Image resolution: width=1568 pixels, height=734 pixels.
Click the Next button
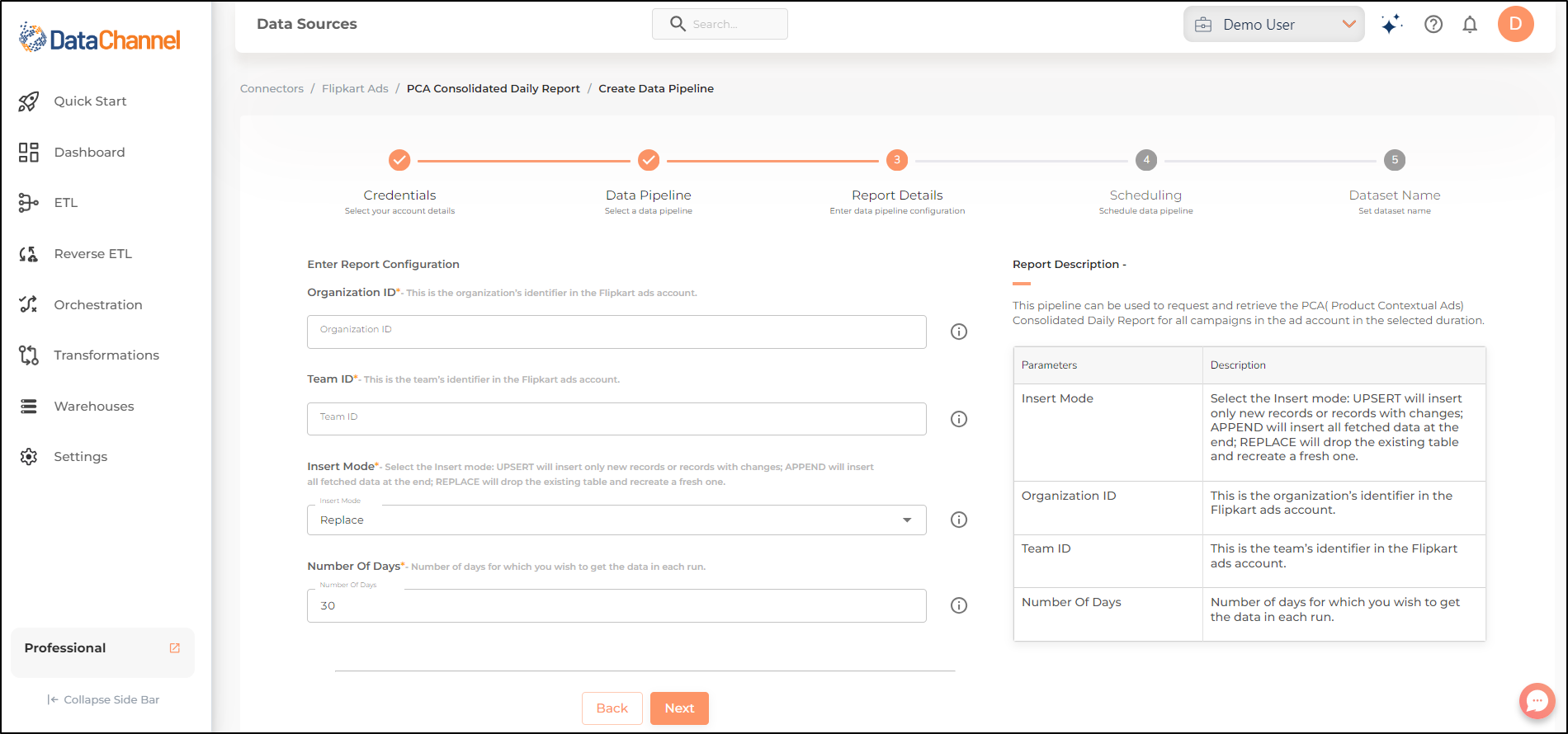679,708
